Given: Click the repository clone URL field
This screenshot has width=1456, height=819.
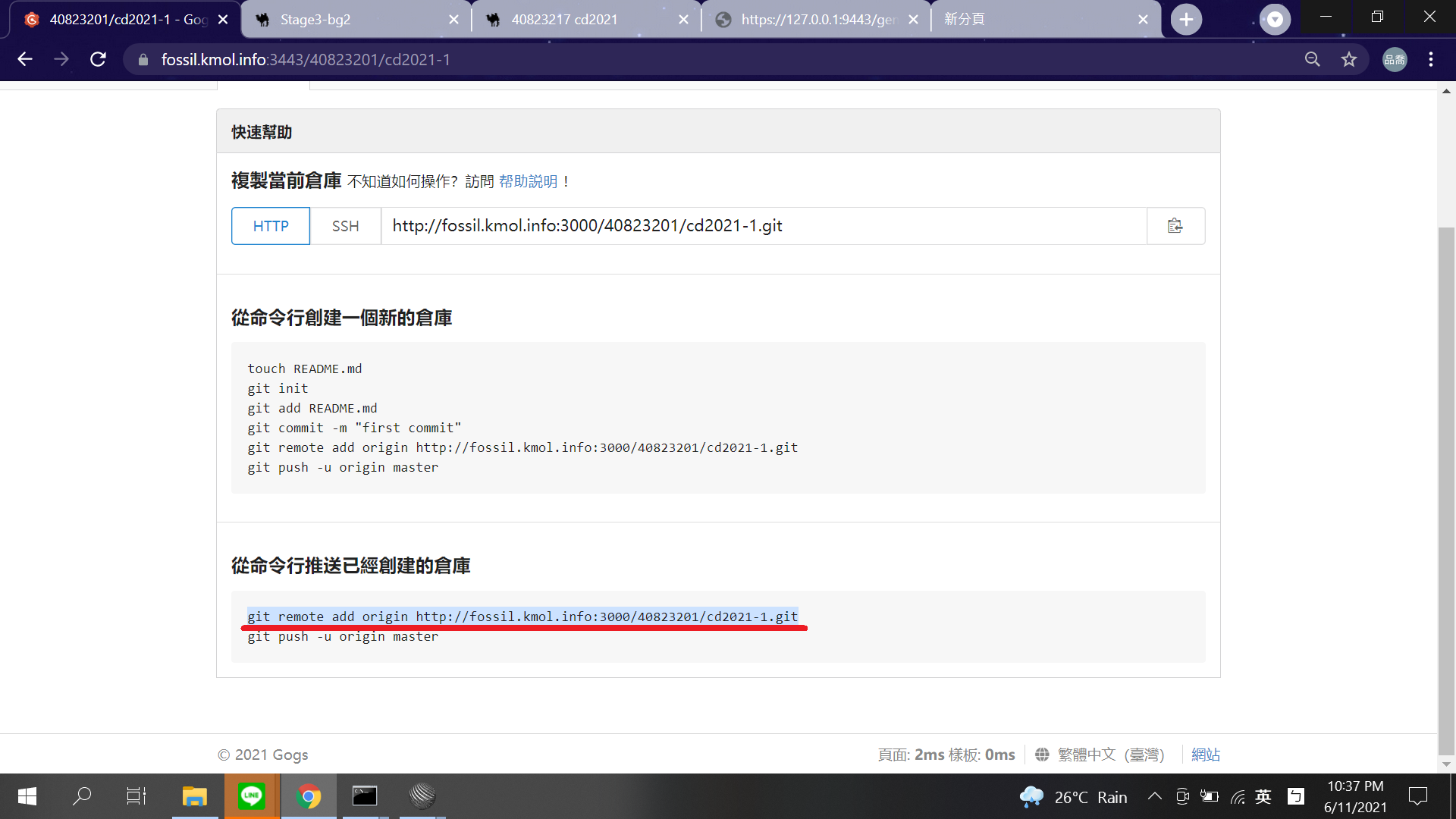Looking at the screenshot, I should point(764,226).
